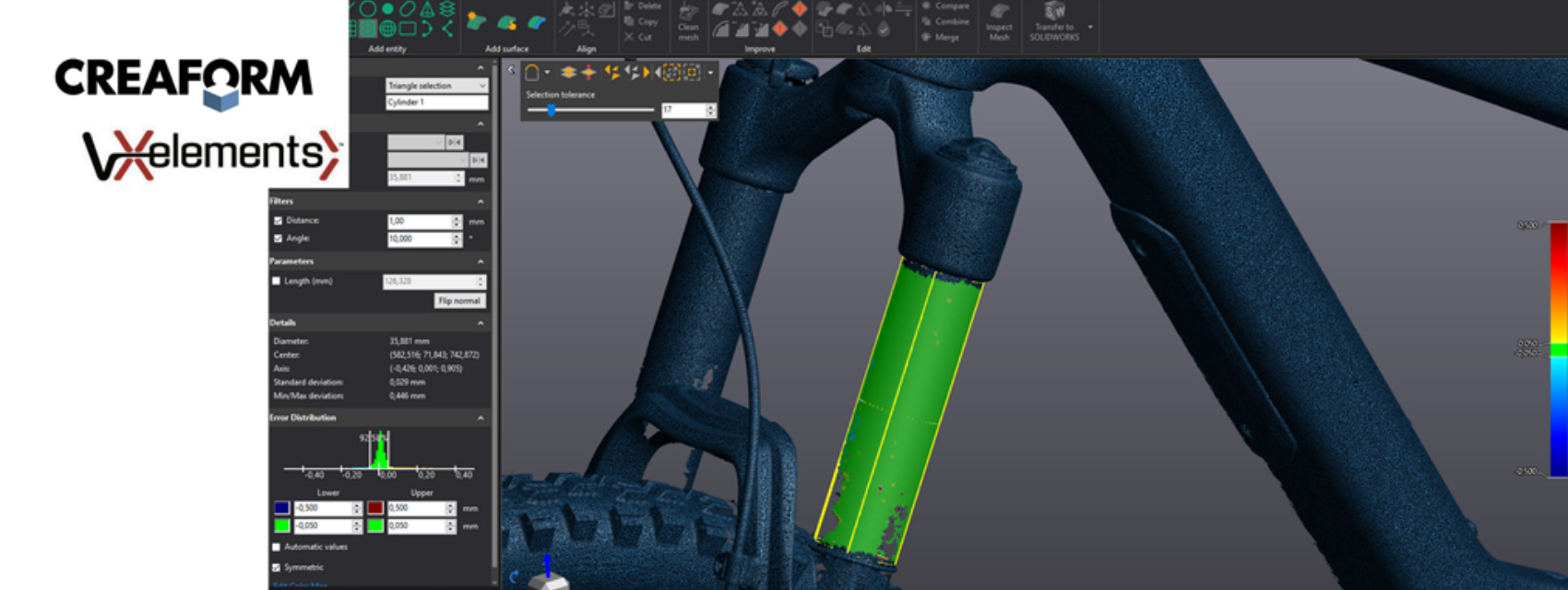Click the Selection tolerance slider handle
The image size is (1568, 590).
point(551,111)
